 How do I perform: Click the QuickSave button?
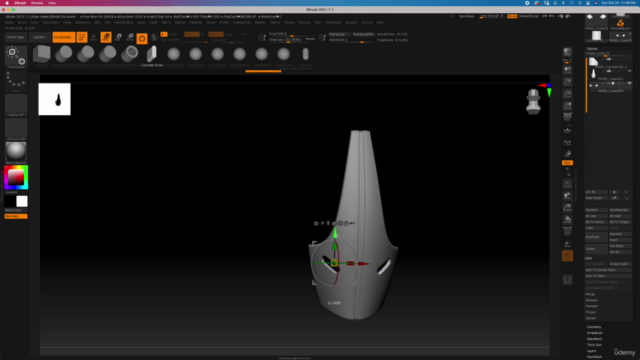click(467, 16)
